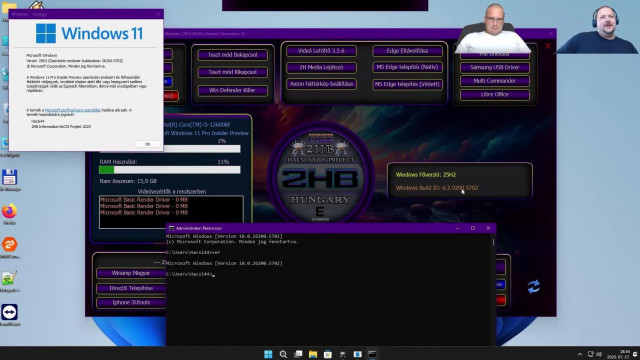640x360 pixels.
Task: Open File Explorer from the taskbar
Action: [x=313, y=354]
